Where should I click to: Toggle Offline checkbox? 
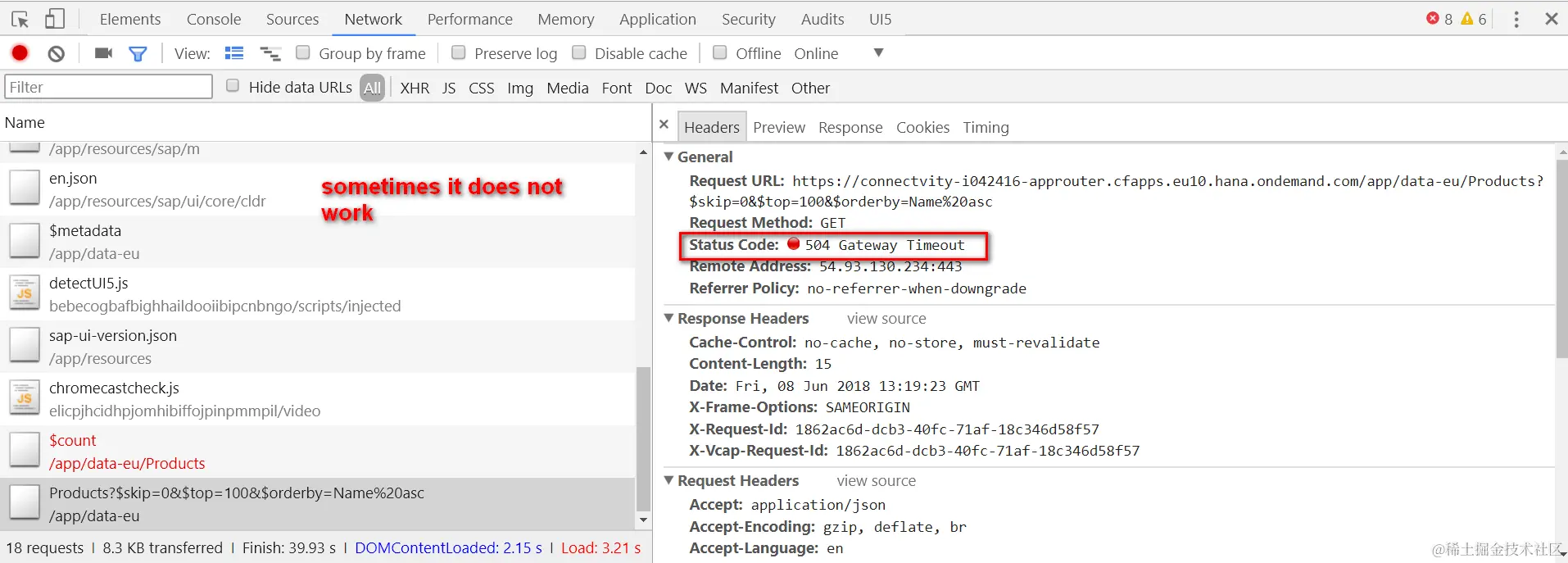720,52
